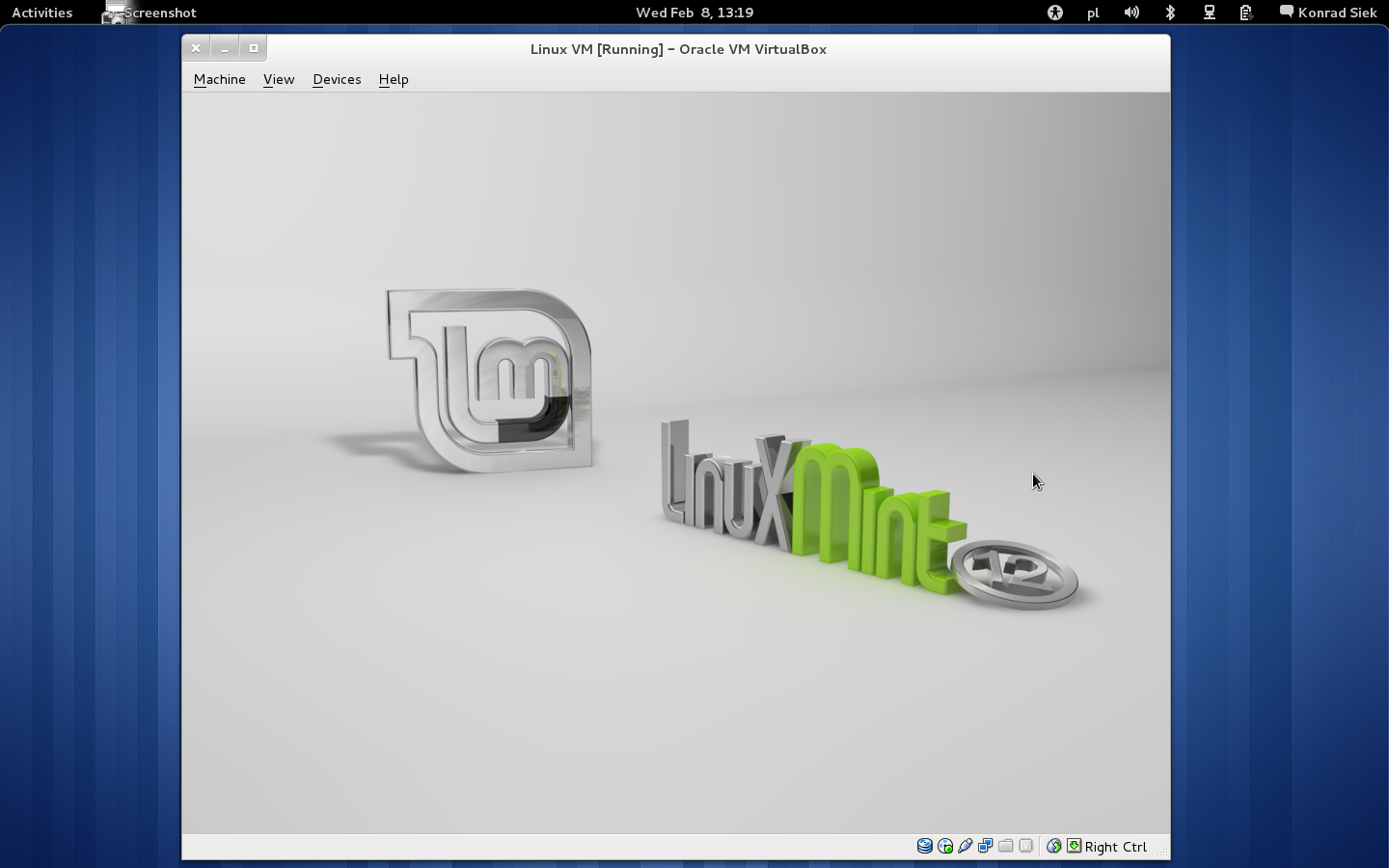Close the Linux VM VirtualBox window
This screenshot has height=868, width=1389.
pos(196,48)
